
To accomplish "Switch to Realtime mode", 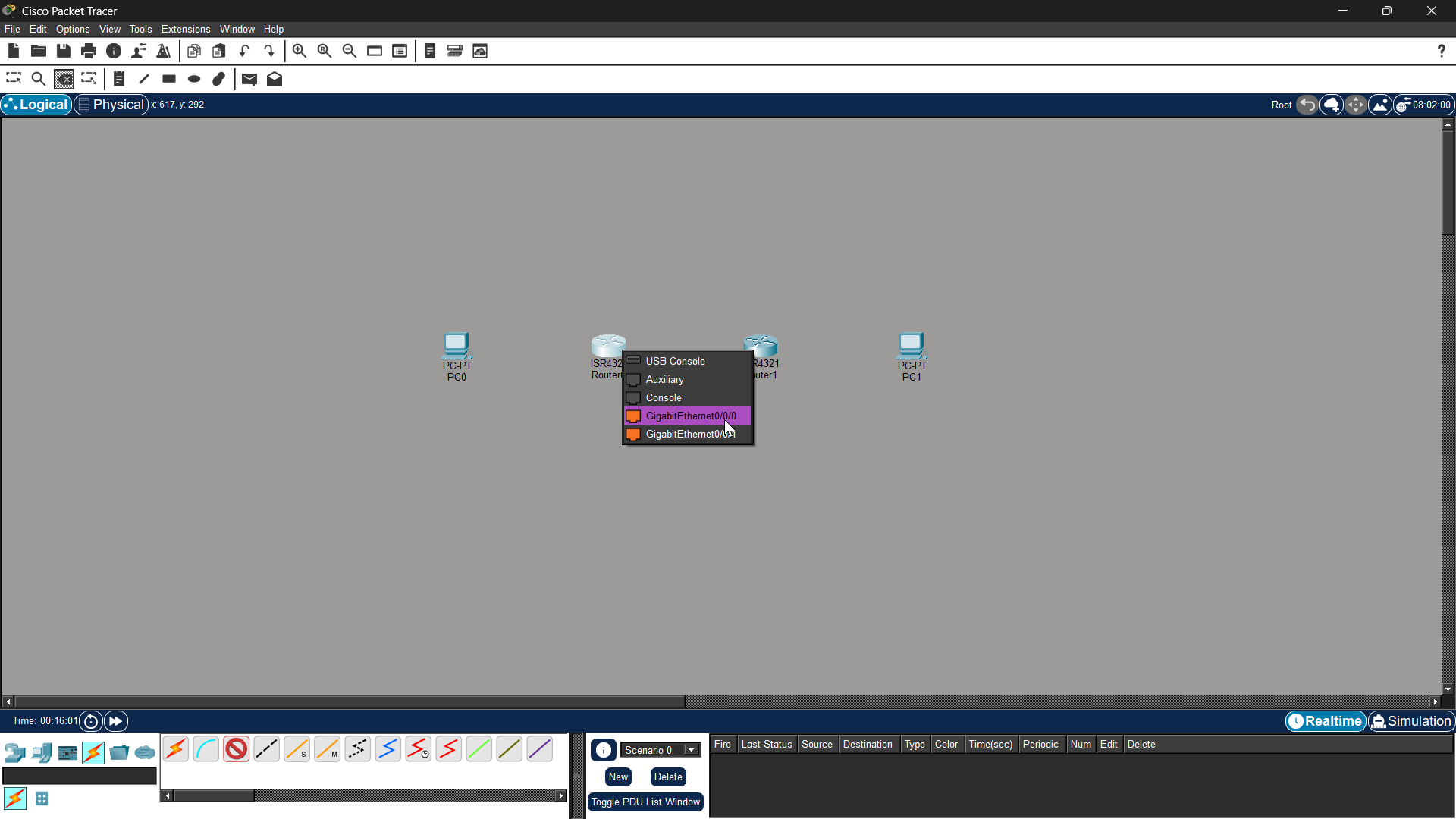I will coord(1325,721).
